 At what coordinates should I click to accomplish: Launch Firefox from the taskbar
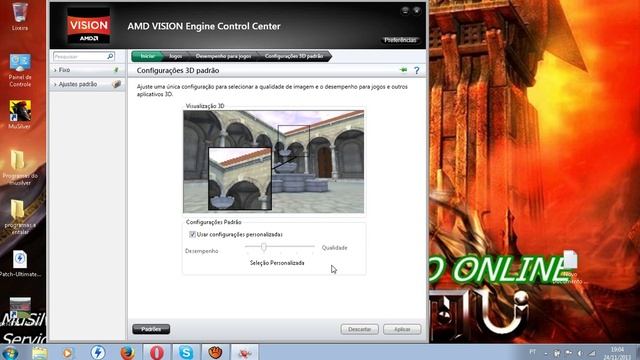pyautogui.click(x=127, y=353)
